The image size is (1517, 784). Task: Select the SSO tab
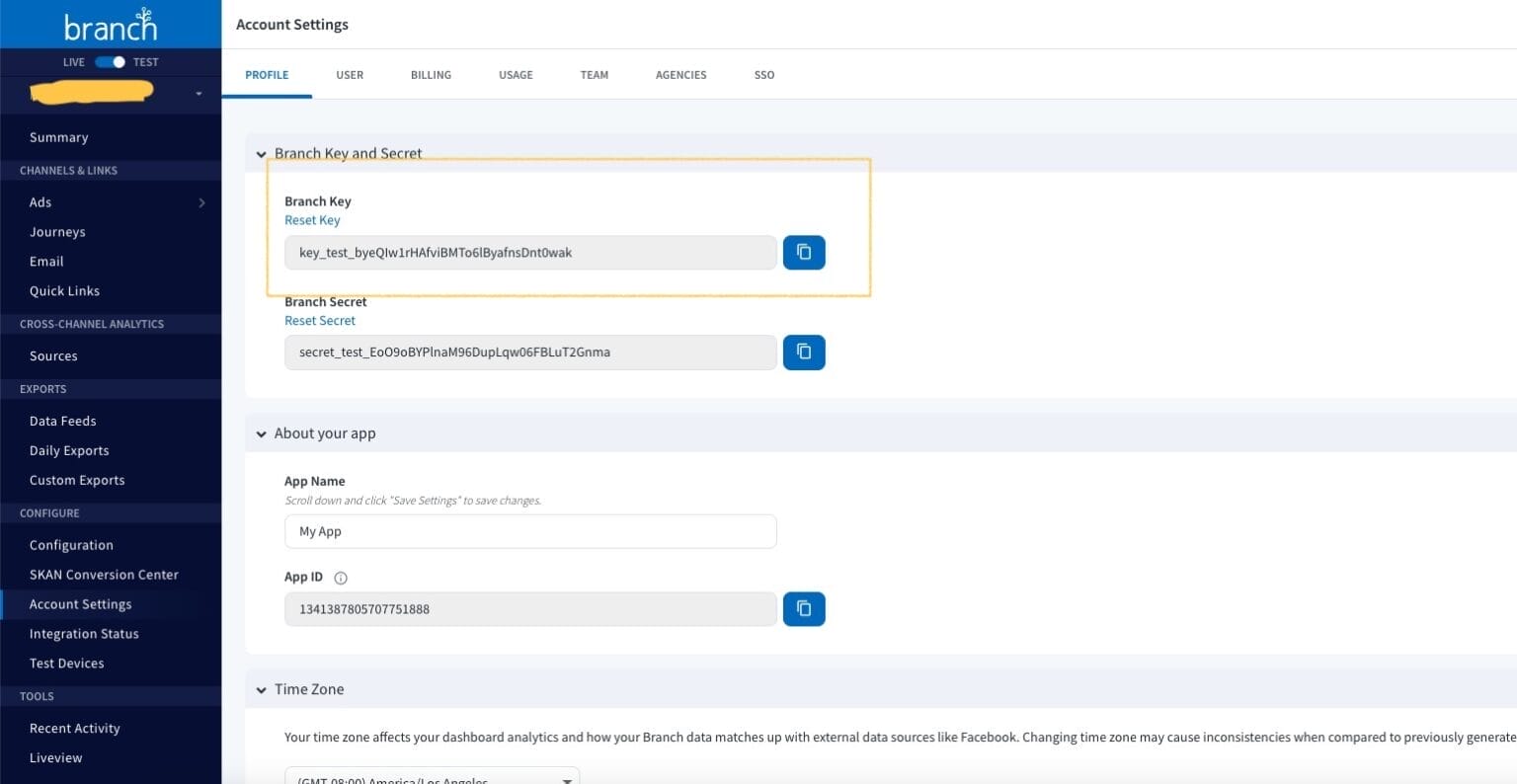pyautogui.click(x=763, y=74)
